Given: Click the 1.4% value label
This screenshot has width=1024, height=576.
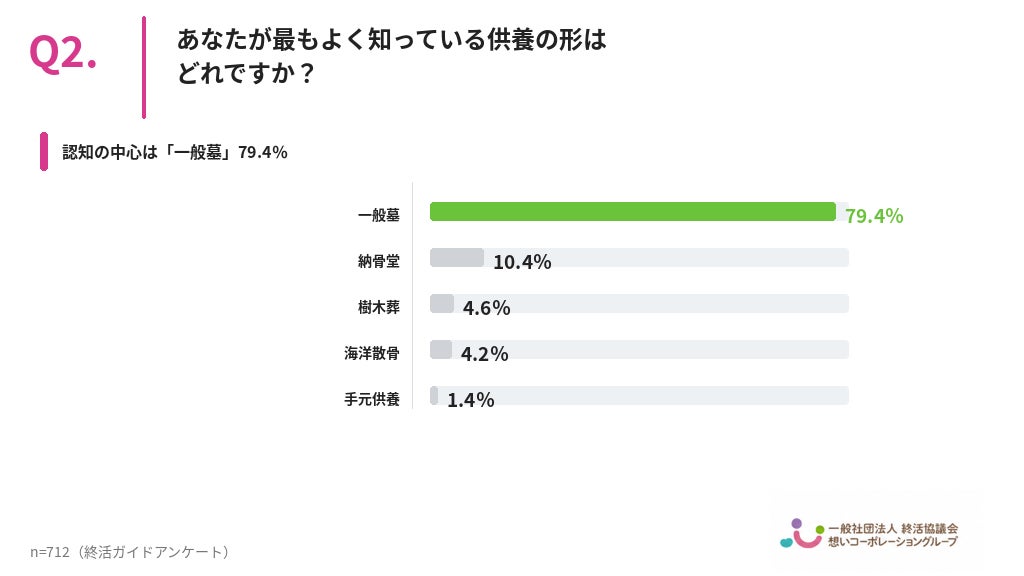Looking at the screenshot, I should 470,400.
